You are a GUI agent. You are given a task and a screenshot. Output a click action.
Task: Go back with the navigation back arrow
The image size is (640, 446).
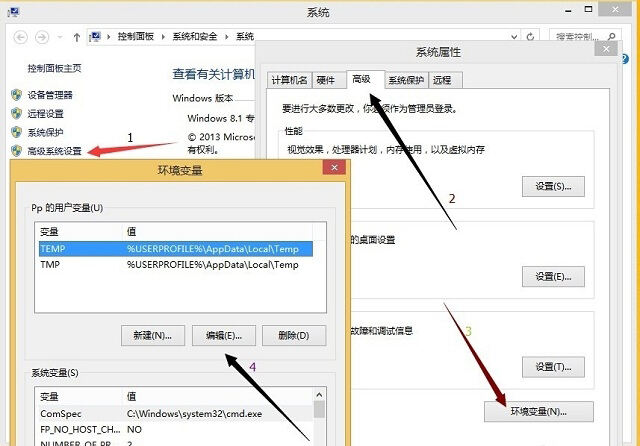[20, 37]
